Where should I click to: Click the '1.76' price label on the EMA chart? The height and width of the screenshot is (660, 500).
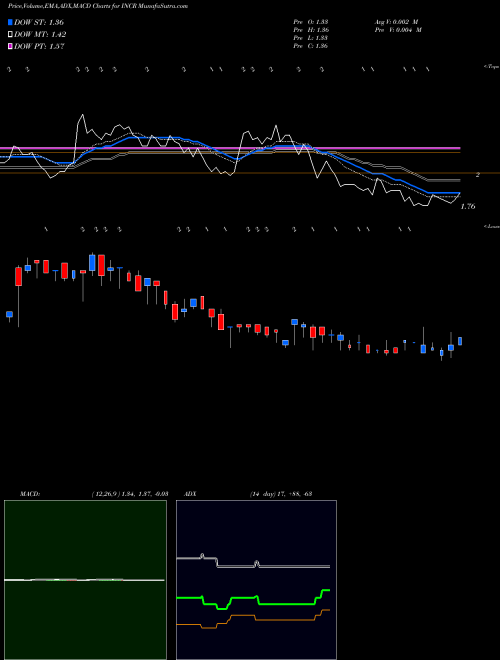[468, 206]
